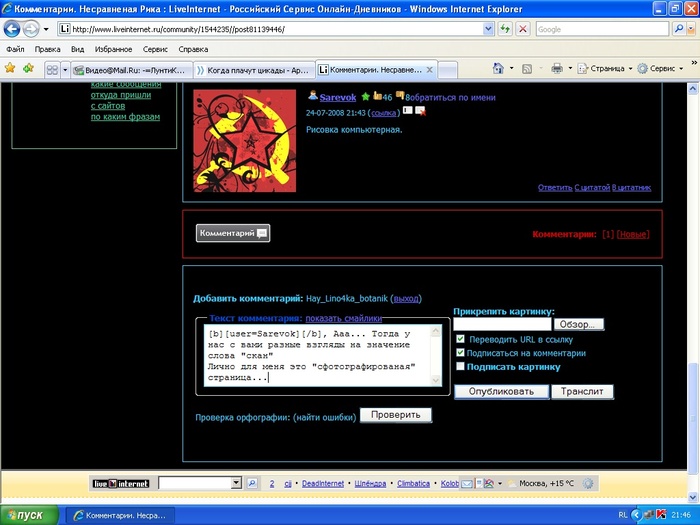Click В цитатник link
The height and width of the screenshot is (525, 700).
pyautogui.click(x=631, y=188)
